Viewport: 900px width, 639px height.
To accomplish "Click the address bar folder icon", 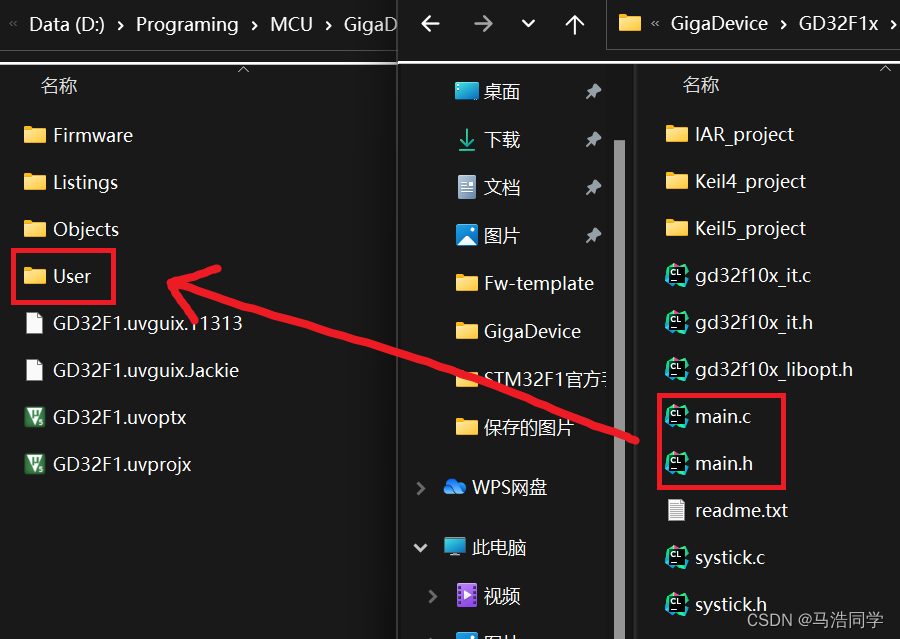I will [x=630, y=24].
